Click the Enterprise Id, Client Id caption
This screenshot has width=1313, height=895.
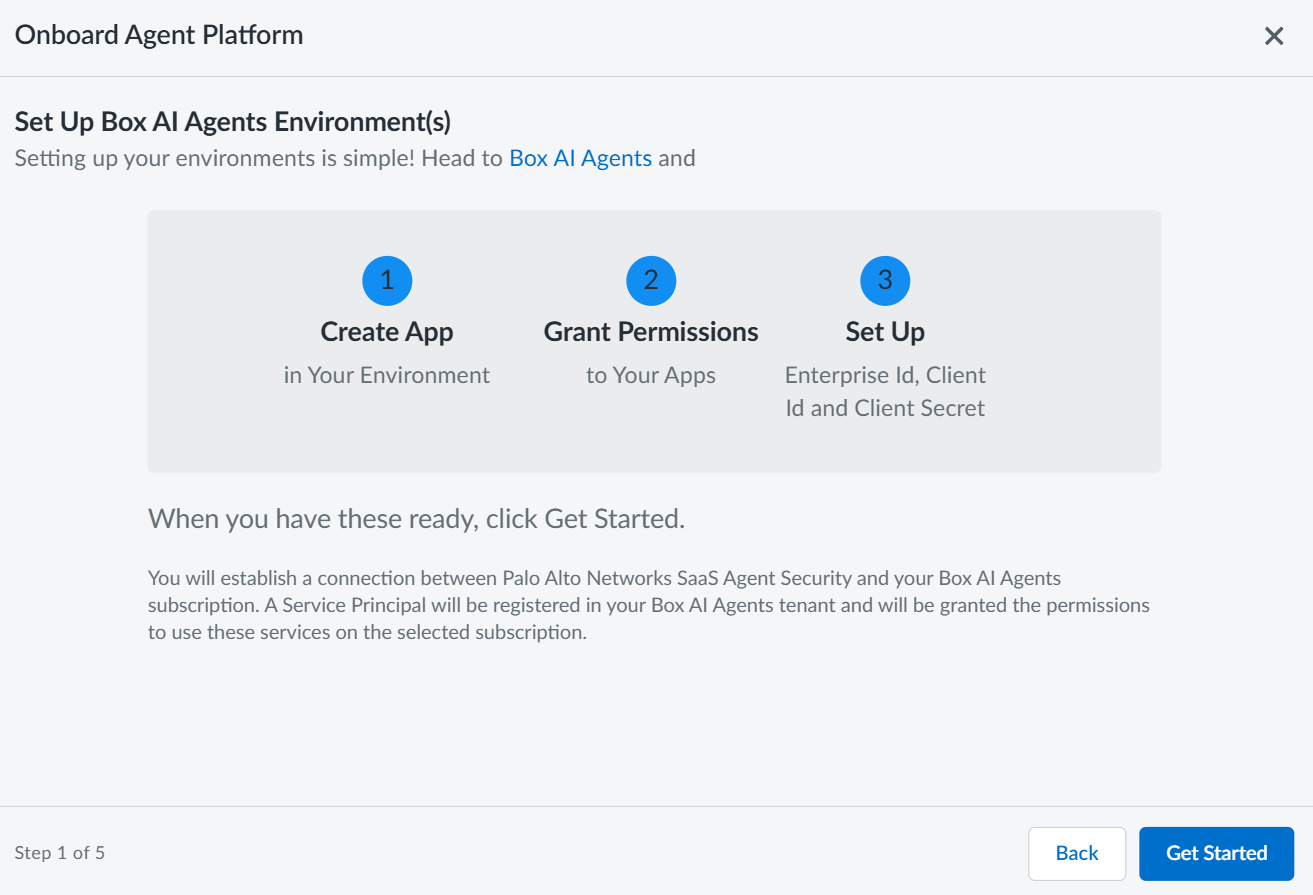tap(885, 391)
